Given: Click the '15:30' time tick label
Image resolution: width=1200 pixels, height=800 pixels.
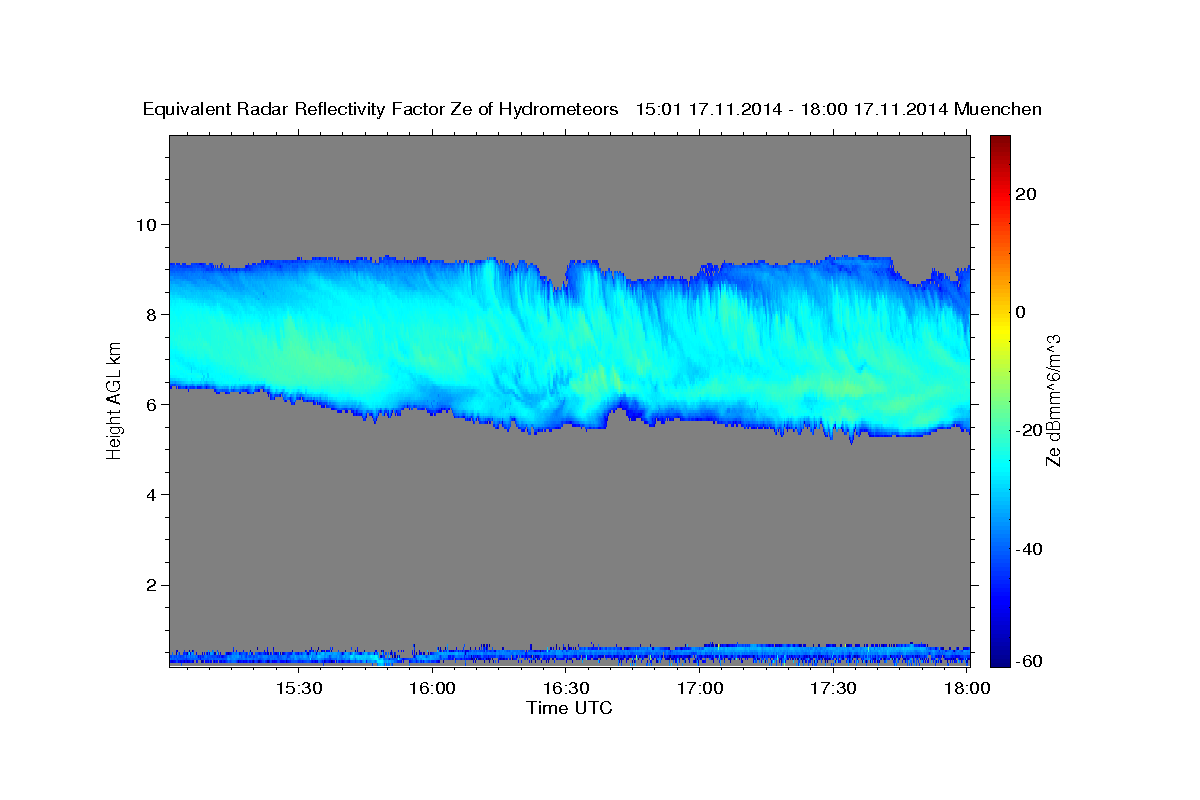Looking at the screenshot, I should coord(298,688).
